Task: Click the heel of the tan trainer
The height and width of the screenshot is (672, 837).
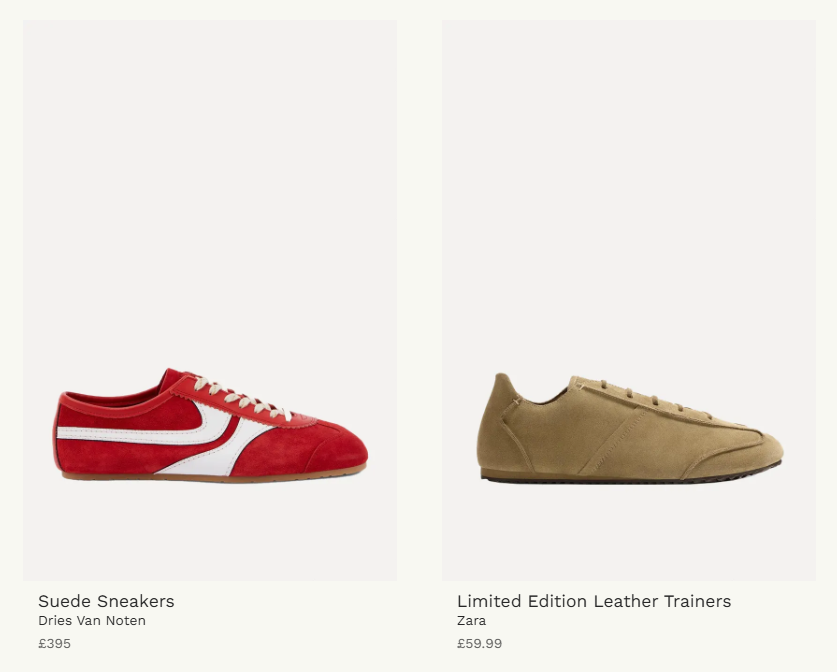Action: point(496,422)
